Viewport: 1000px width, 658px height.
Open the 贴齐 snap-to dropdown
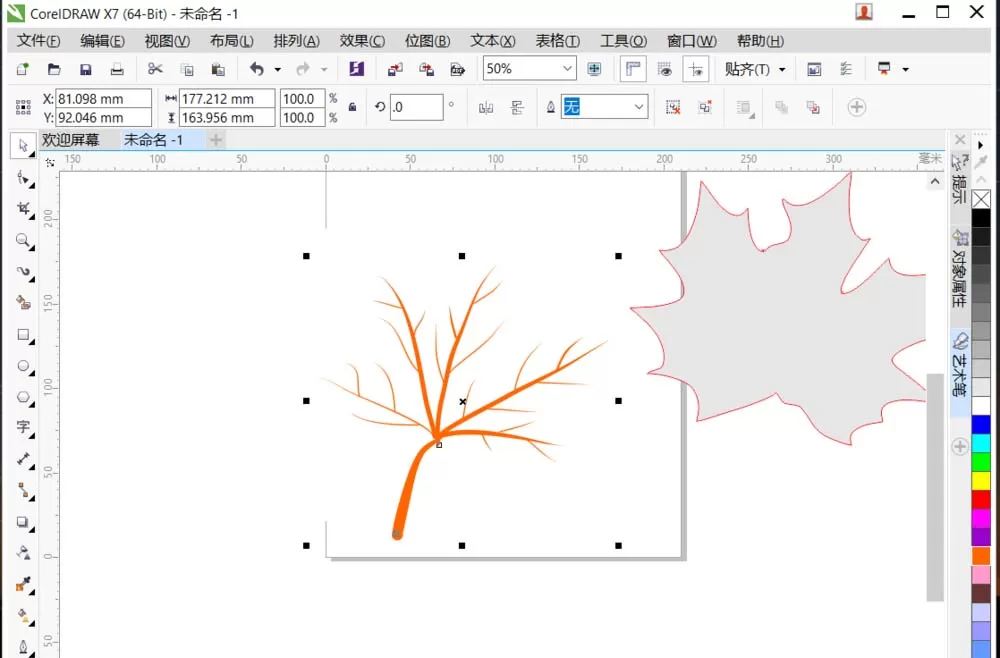(754, 69)
